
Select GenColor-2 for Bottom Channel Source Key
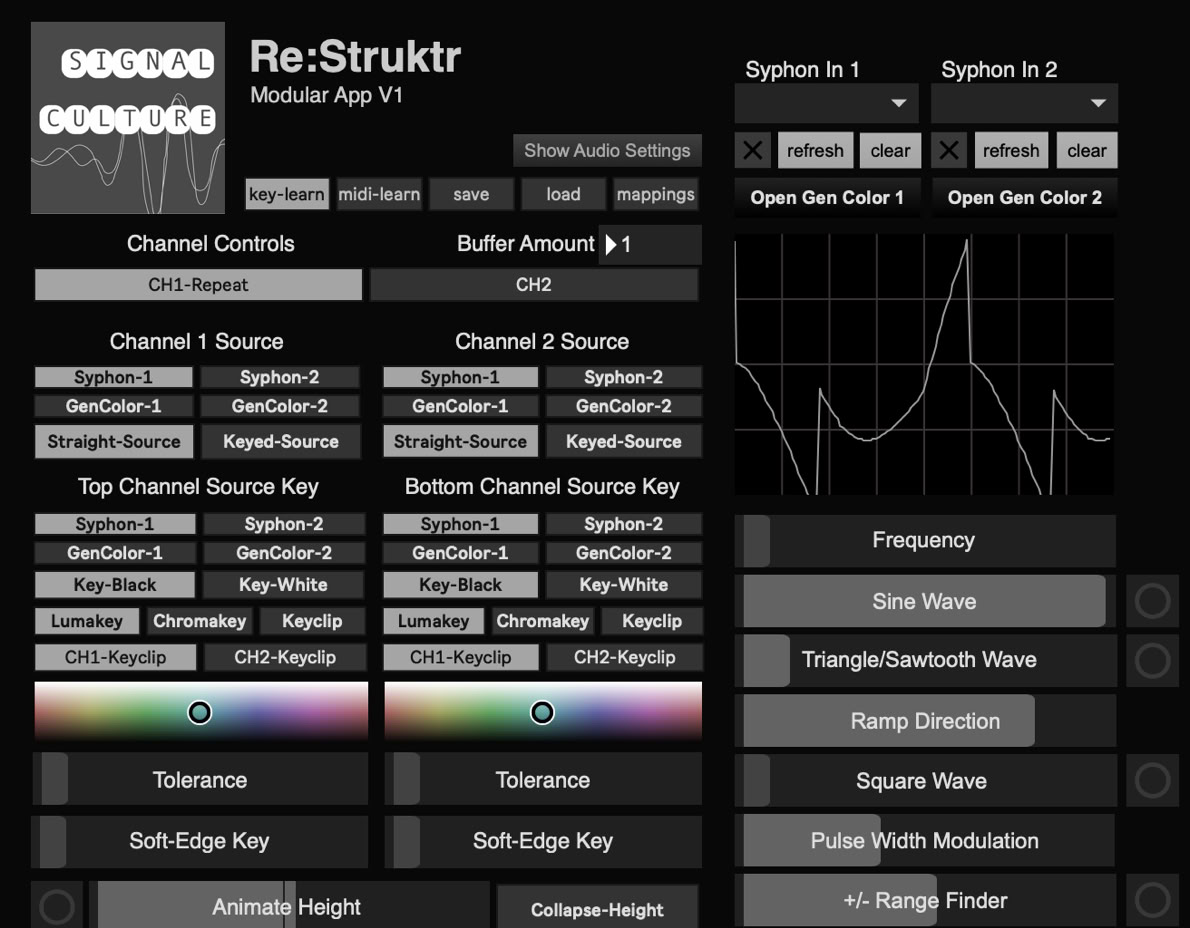coord(623,553)
